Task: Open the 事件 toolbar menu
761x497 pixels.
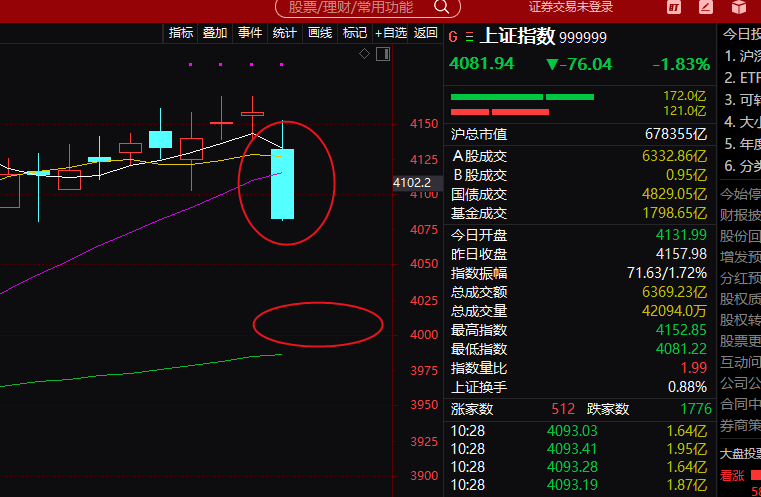Action: 250,33
